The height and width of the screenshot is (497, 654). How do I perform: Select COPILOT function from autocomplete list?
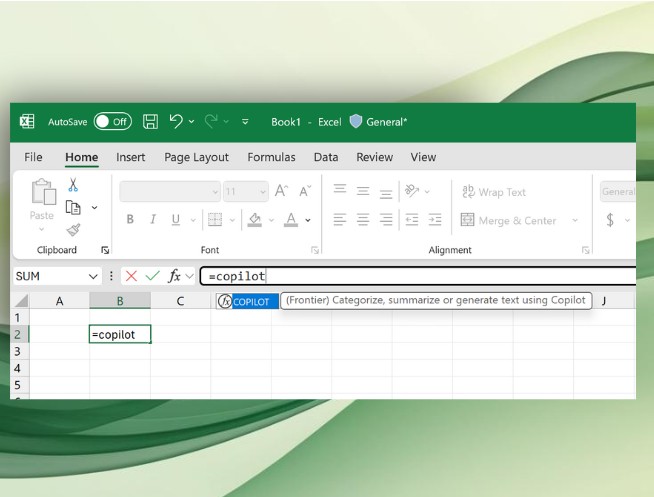[248, 301]
